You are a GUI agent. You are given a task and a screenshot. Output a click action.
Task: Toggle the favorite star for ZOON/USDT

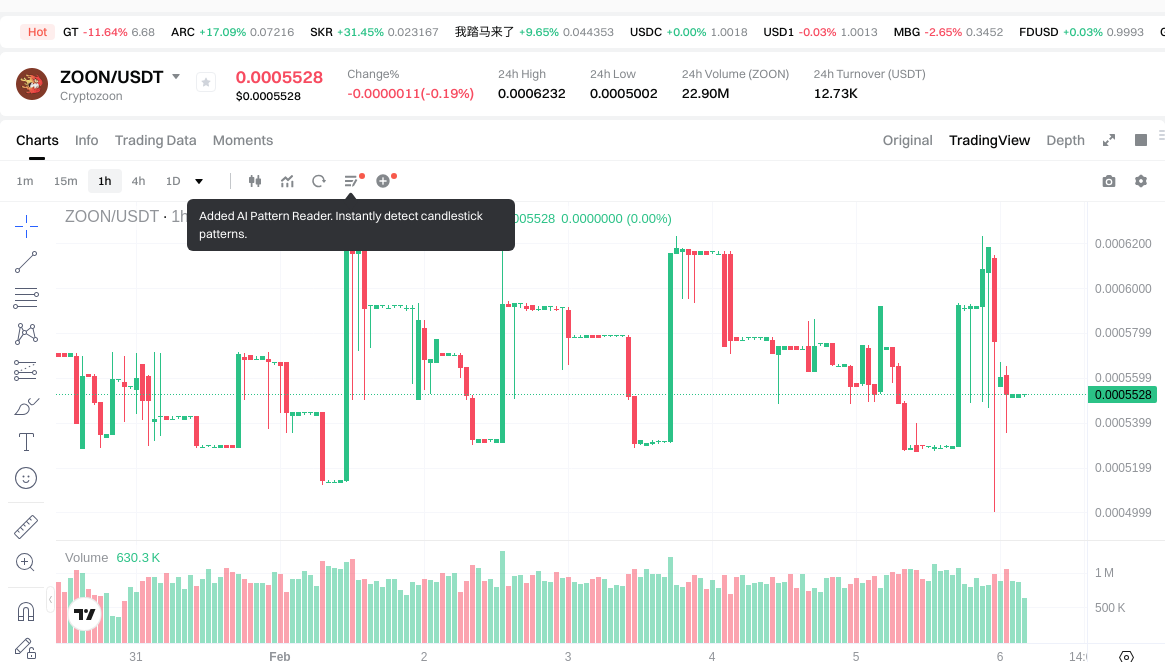tap(205, 83)
